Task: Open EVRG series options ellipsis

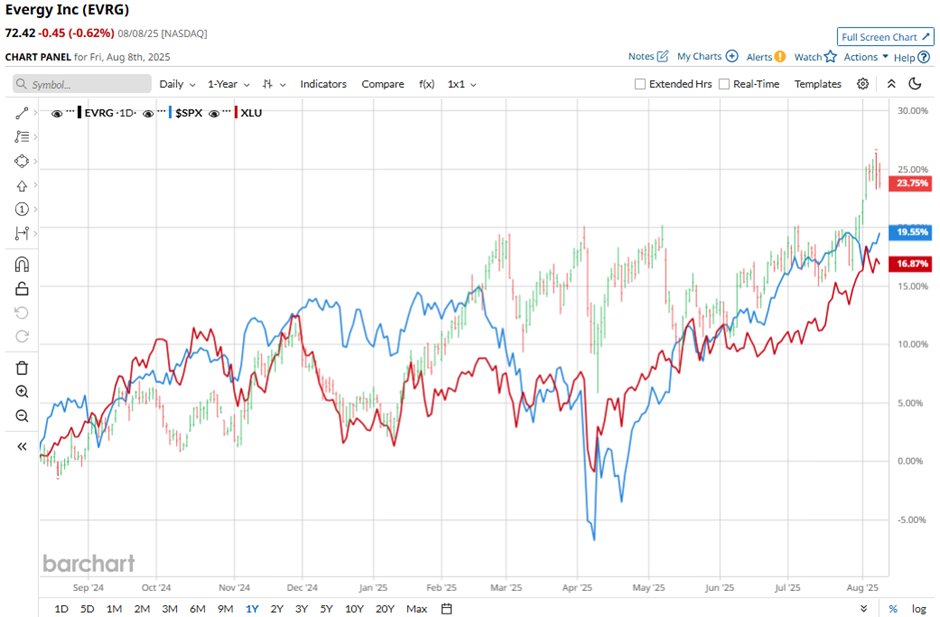Action: (70, 112)
